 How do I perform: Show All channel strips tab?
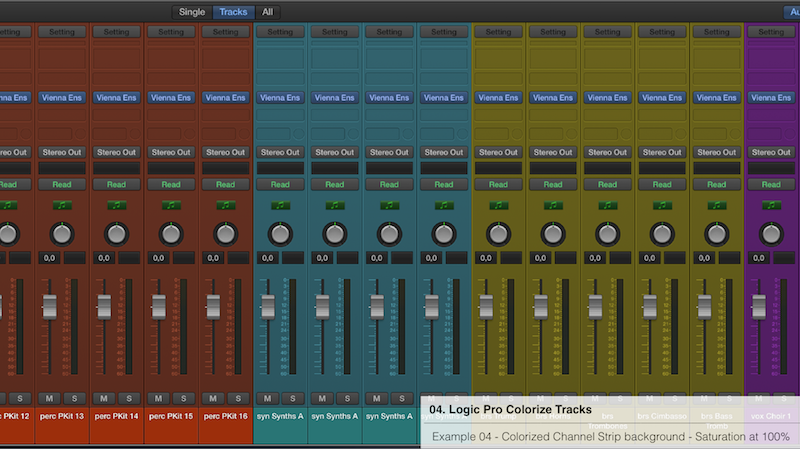(267, 12)
